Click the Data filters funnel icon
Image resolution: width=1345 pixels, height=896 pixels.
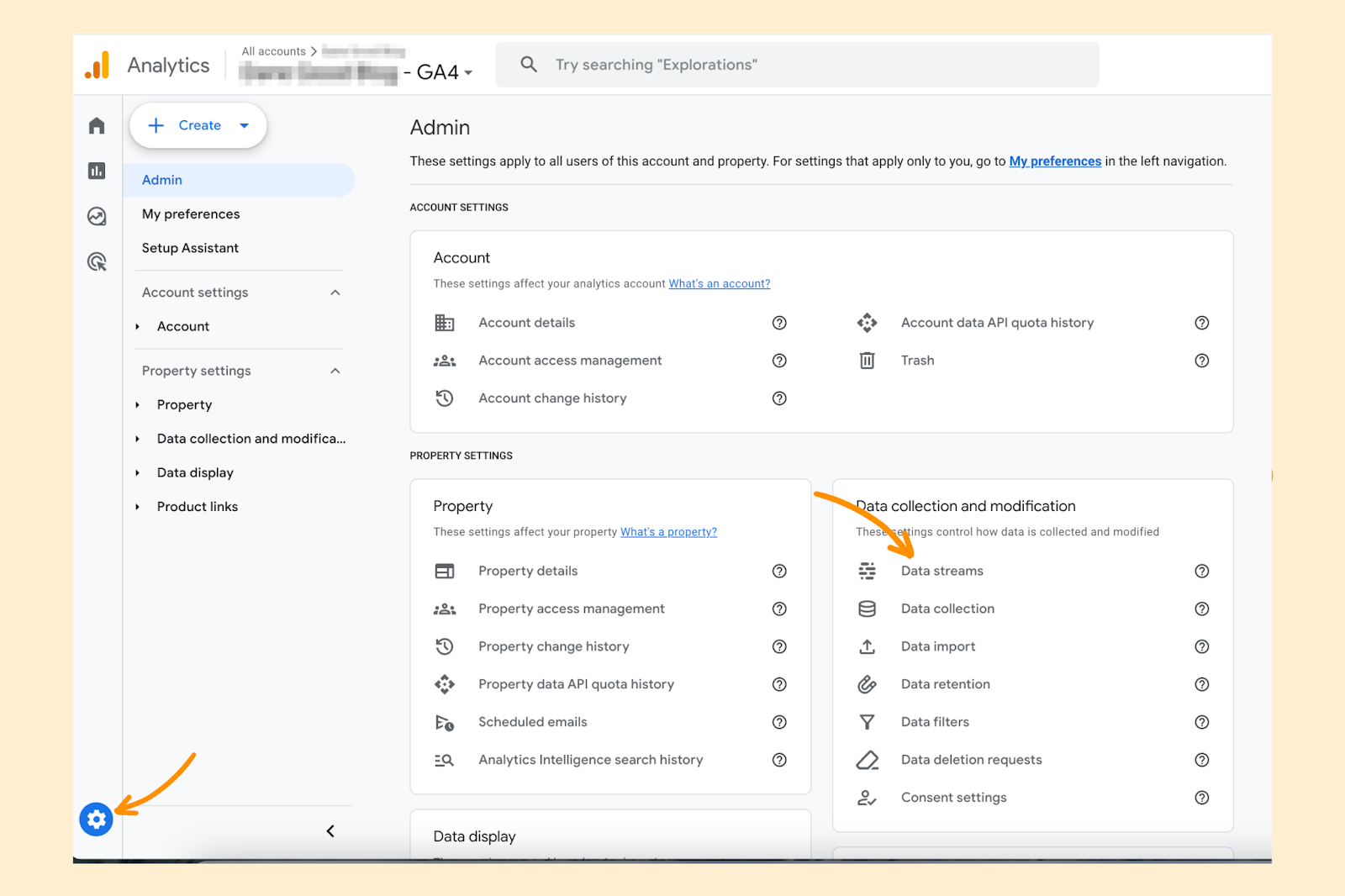click(867, 721)
